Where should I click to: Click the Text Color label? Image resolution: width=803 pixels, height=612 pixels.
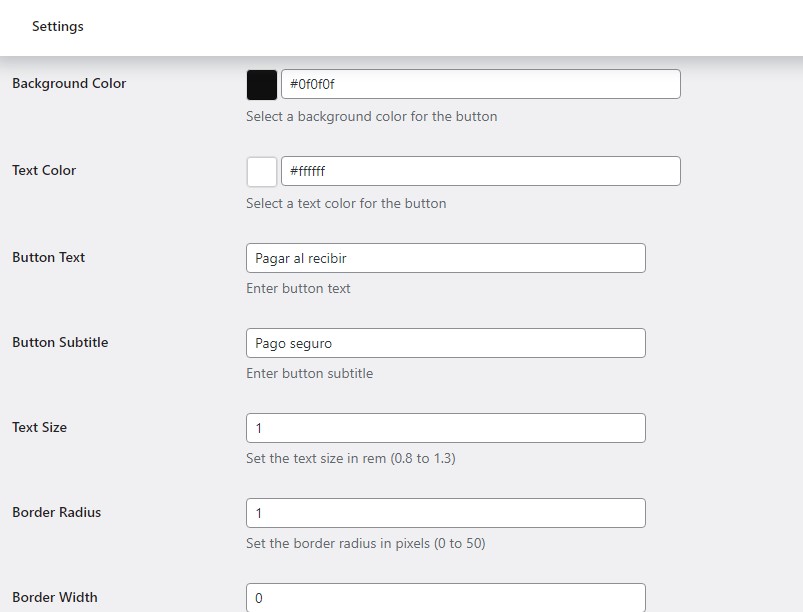[44, 171]
